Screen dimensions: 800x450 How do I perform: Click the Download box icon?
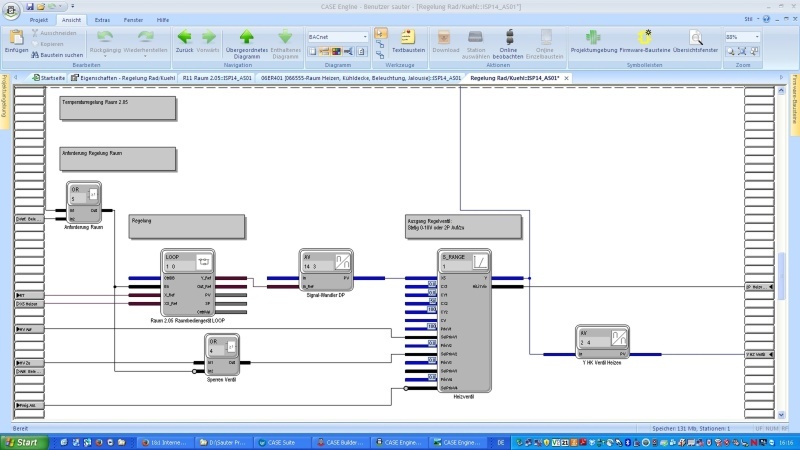pyautogui.click(x=444, y=37)
